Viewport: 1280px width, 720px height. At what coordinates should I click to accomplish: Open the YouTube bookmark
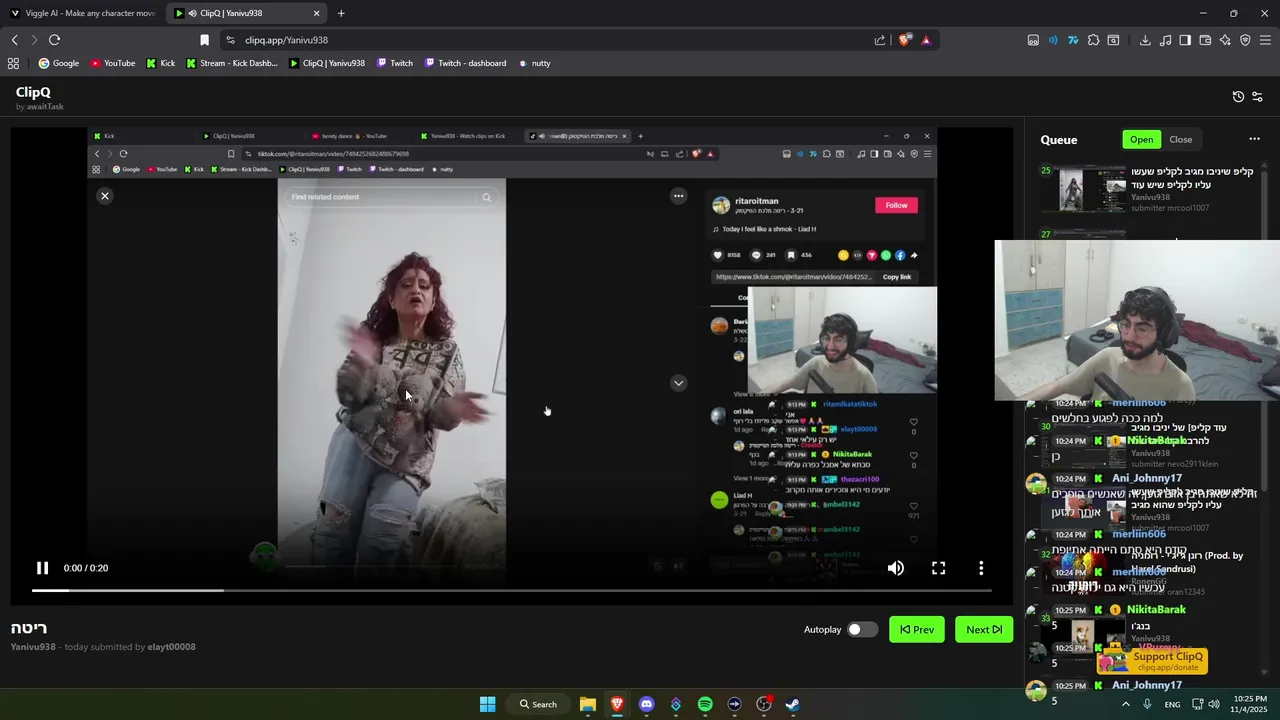pos(112,63)
